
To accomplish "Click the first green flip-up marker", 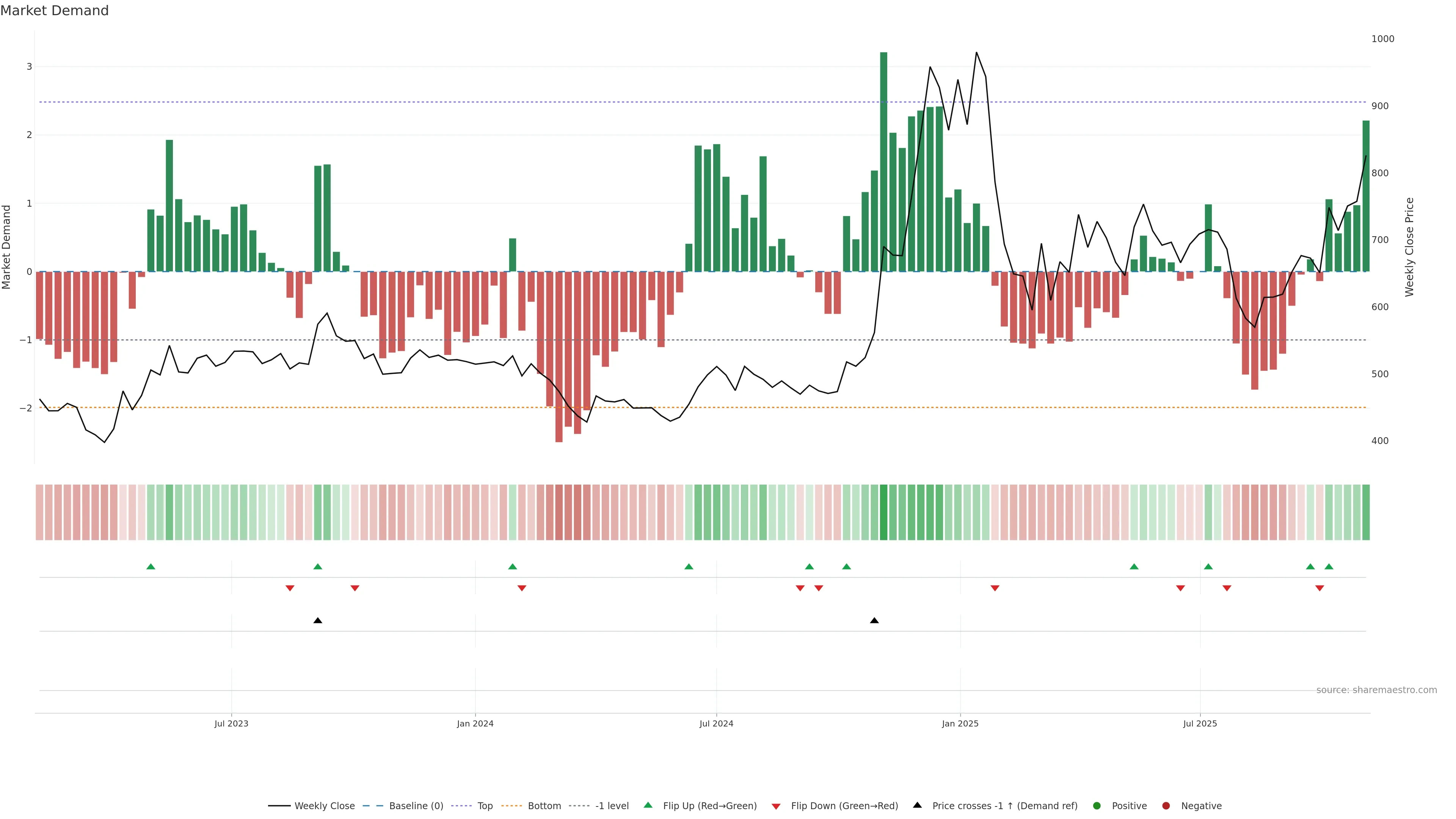I will tap(151, 567).
